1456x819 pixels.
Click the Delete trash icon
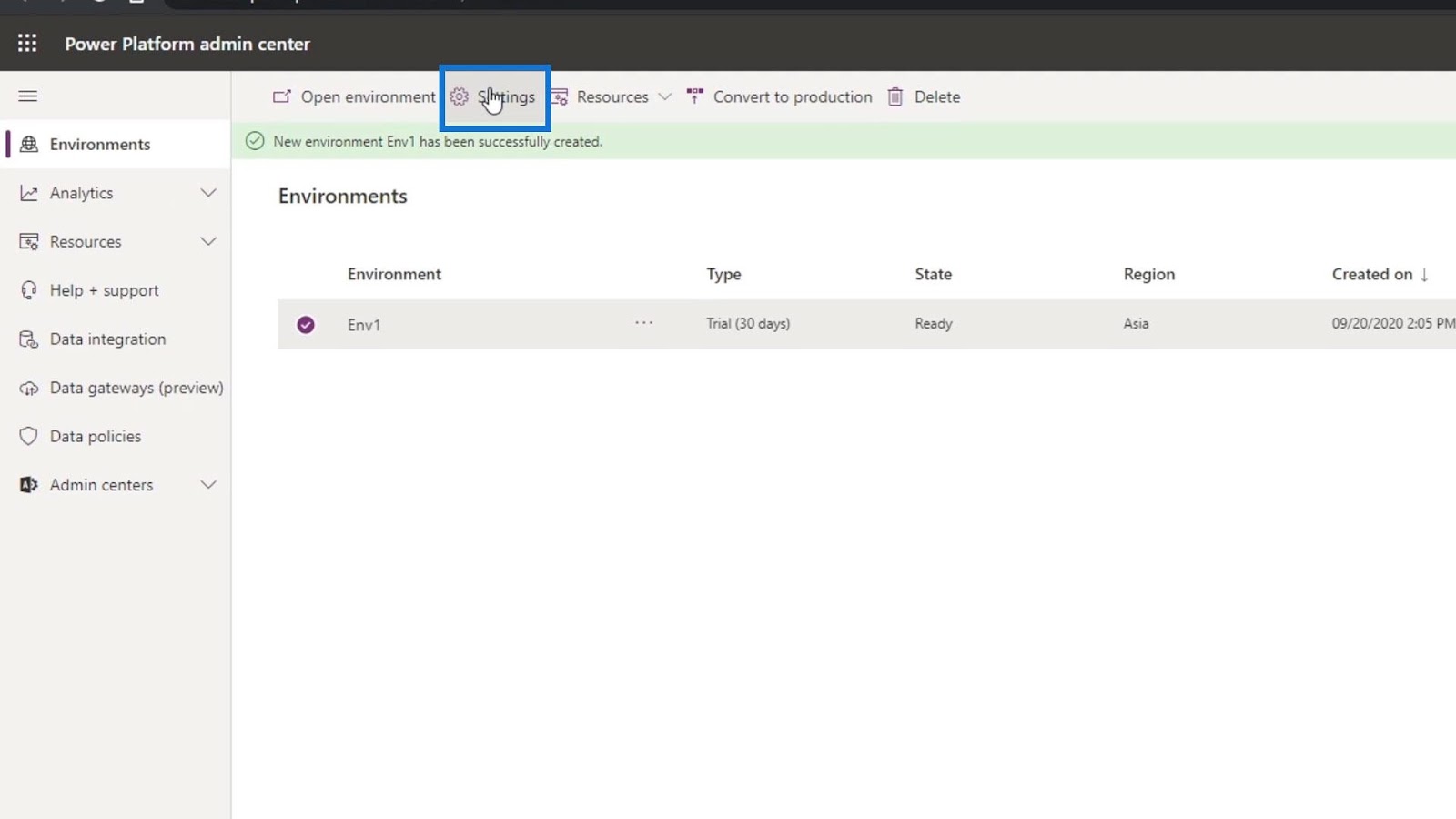click(895, 96)
